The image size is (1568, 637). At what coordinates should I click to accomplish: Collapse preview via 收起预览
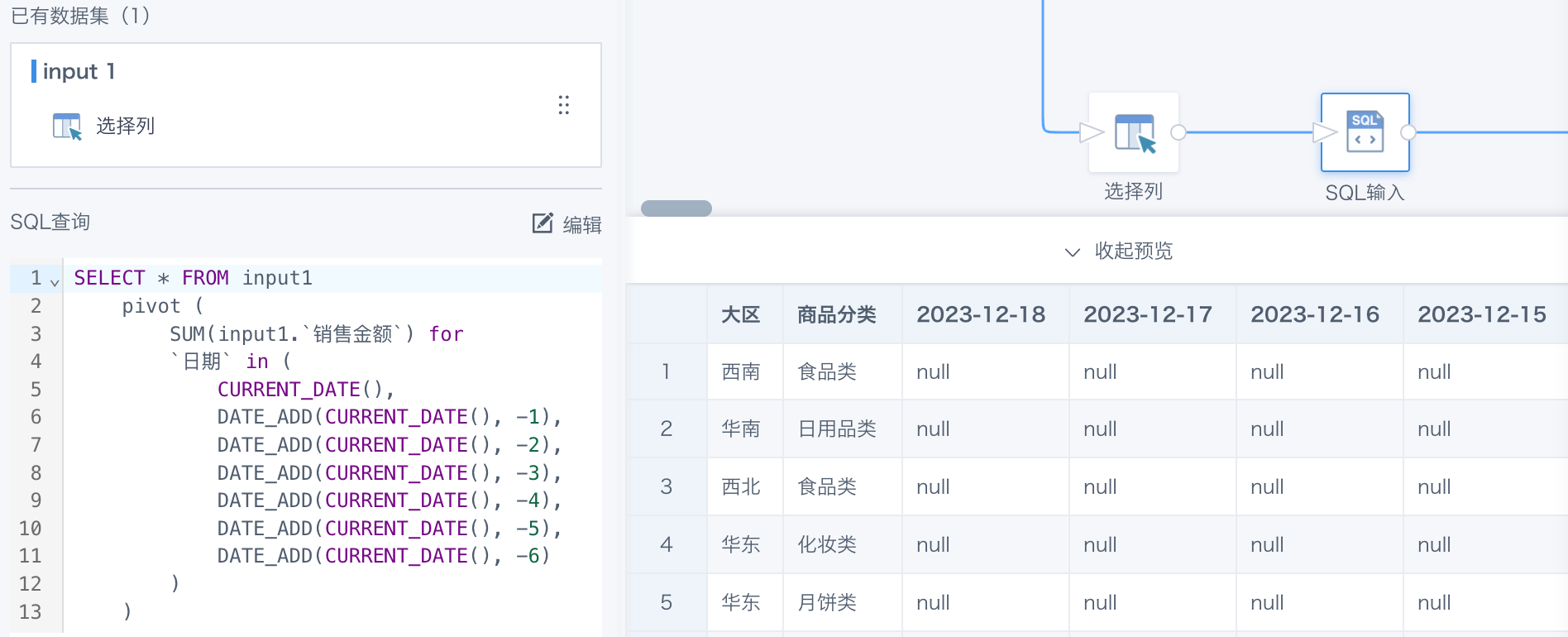pos(1118,251)
